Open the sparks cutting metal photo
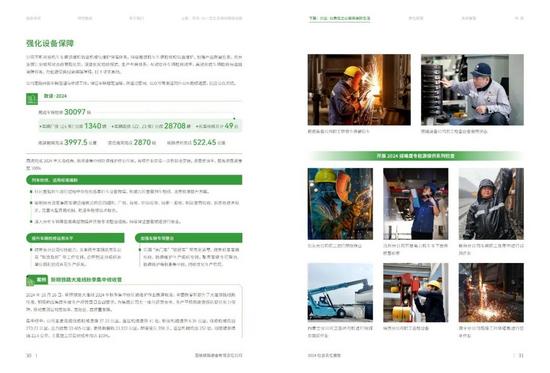This screenshot has width=550, height=373. pos(491,292)
